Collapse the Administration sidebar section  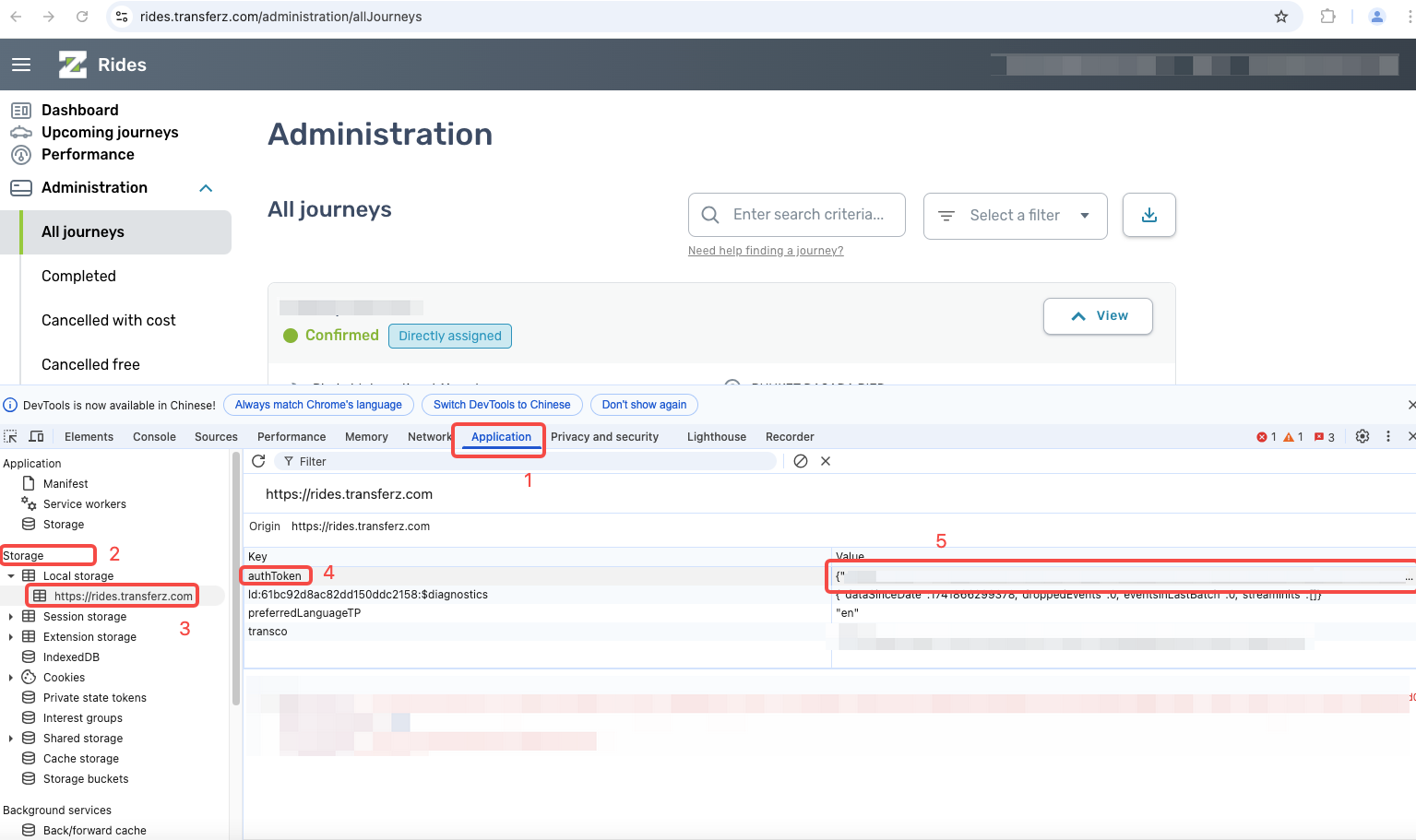206,188
